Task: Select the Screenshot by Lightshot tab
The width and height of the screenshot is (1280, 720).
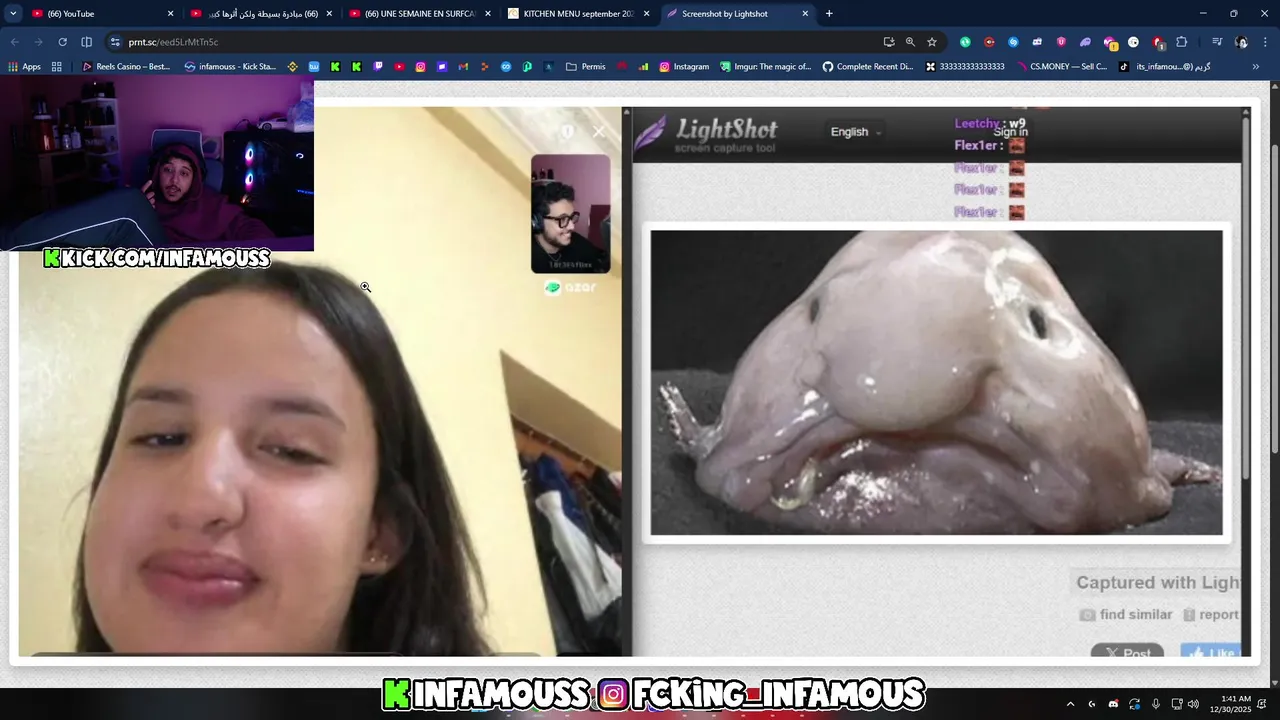Action: [737, 14]
